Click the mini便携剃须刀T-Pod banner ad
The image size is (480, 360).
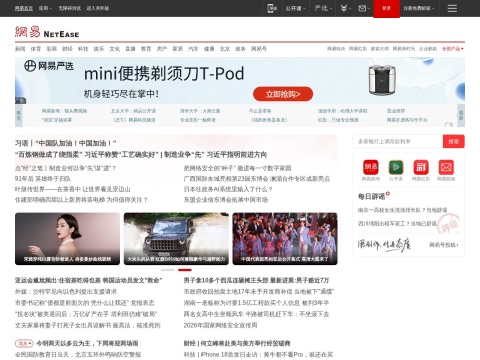click(x=240, y=80)
